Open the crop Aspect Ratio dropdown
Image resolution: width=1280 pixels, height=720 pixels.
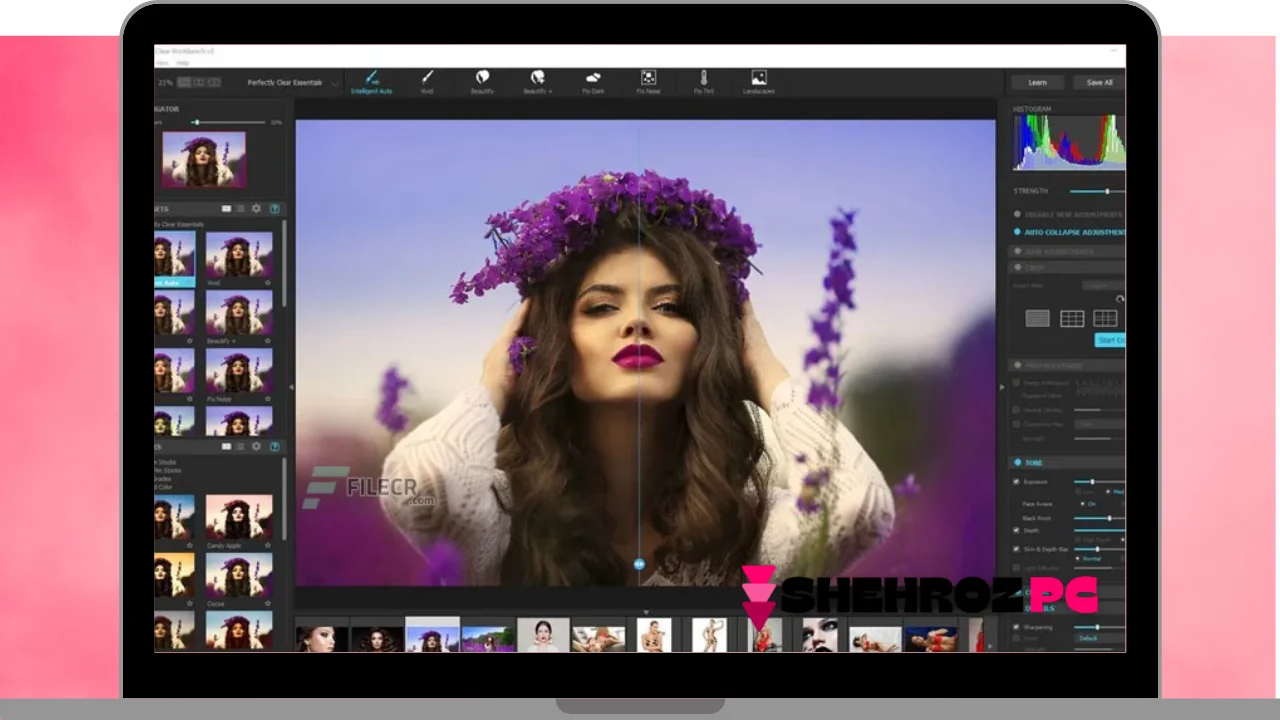coord(1103,286)
